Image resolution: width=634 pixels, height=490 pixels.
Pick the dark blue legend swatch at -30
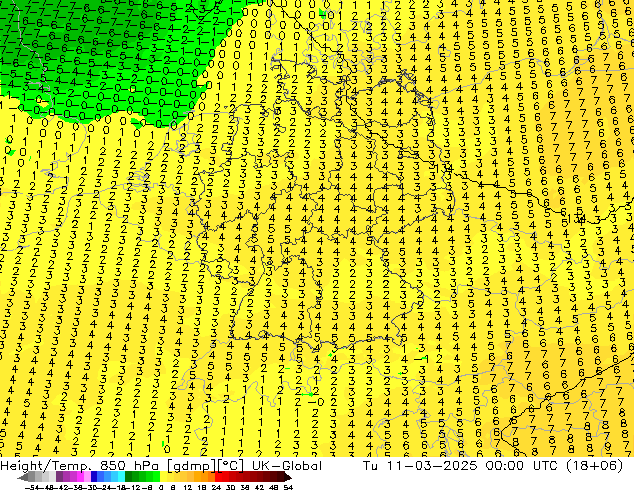tap(94, 477)
